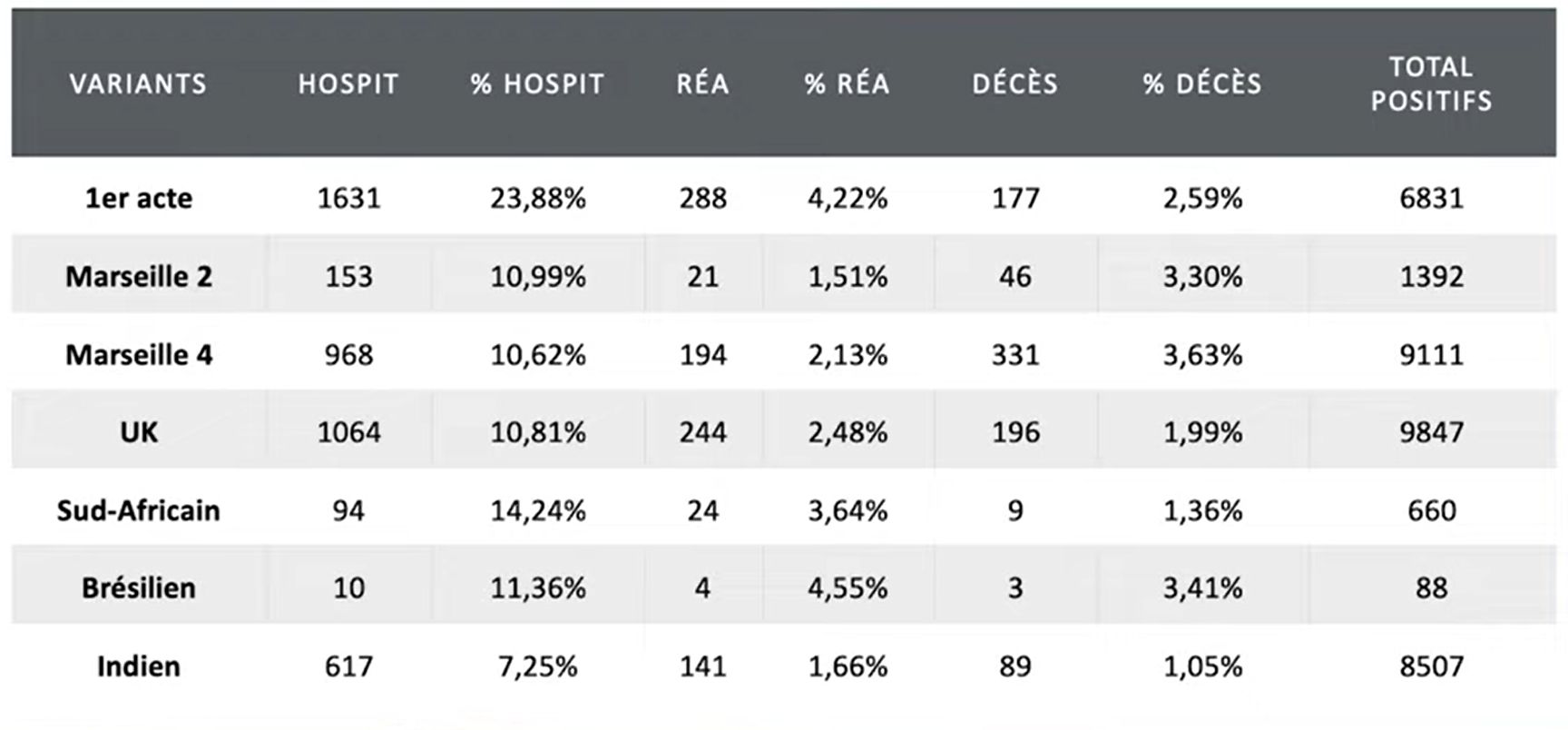Click the Indien row label
This screenshot has width=1568, height=730.
click(139, 666)
